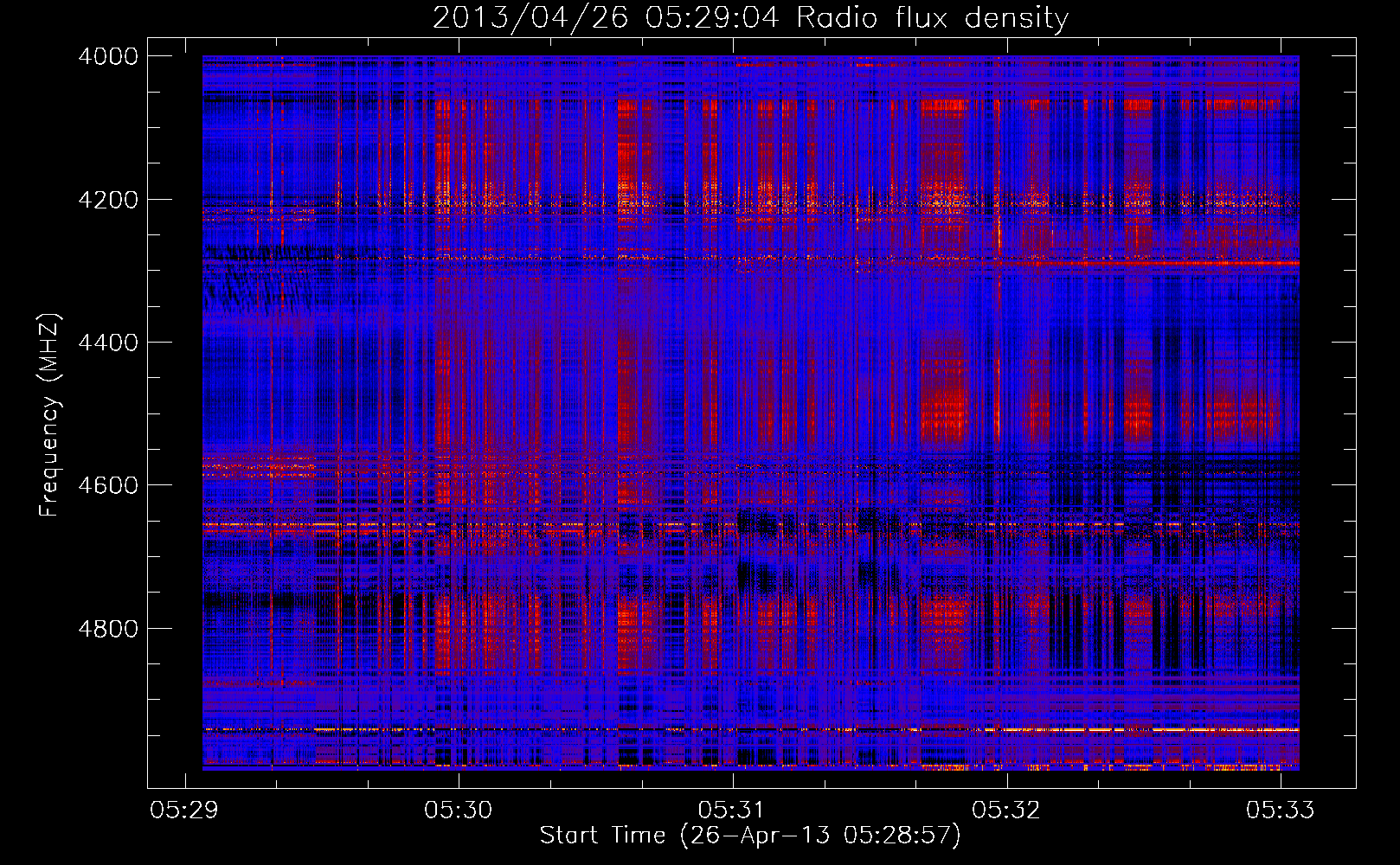This screenshot has width=1400, height=865.
Task: Click the plot title '2013/04/26 05:29:04 Radio flux density'
Action: tap(750, 18)
